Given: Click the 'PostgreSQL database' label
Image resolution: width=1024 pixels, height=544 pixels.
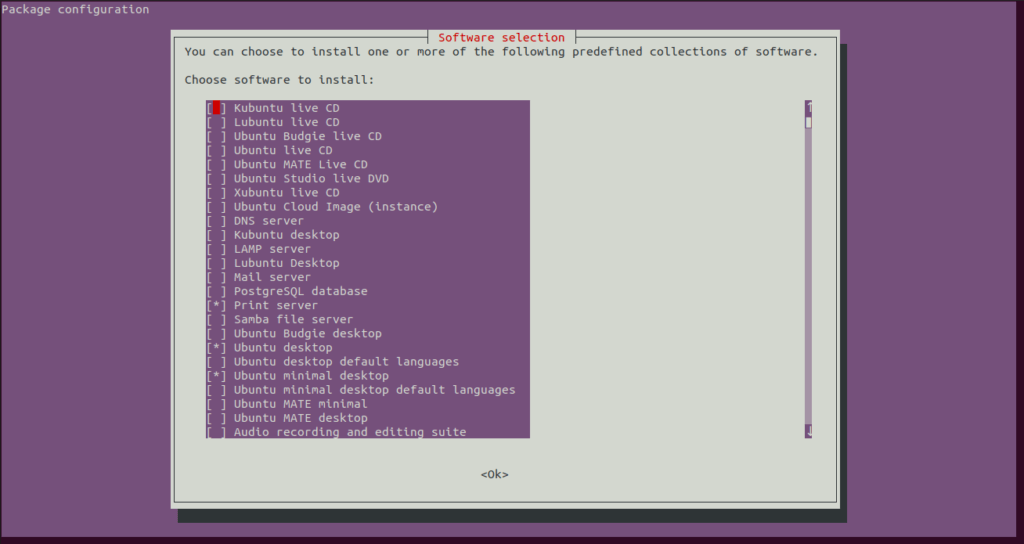Looking at the screenshot, I should tap(300, 291).
